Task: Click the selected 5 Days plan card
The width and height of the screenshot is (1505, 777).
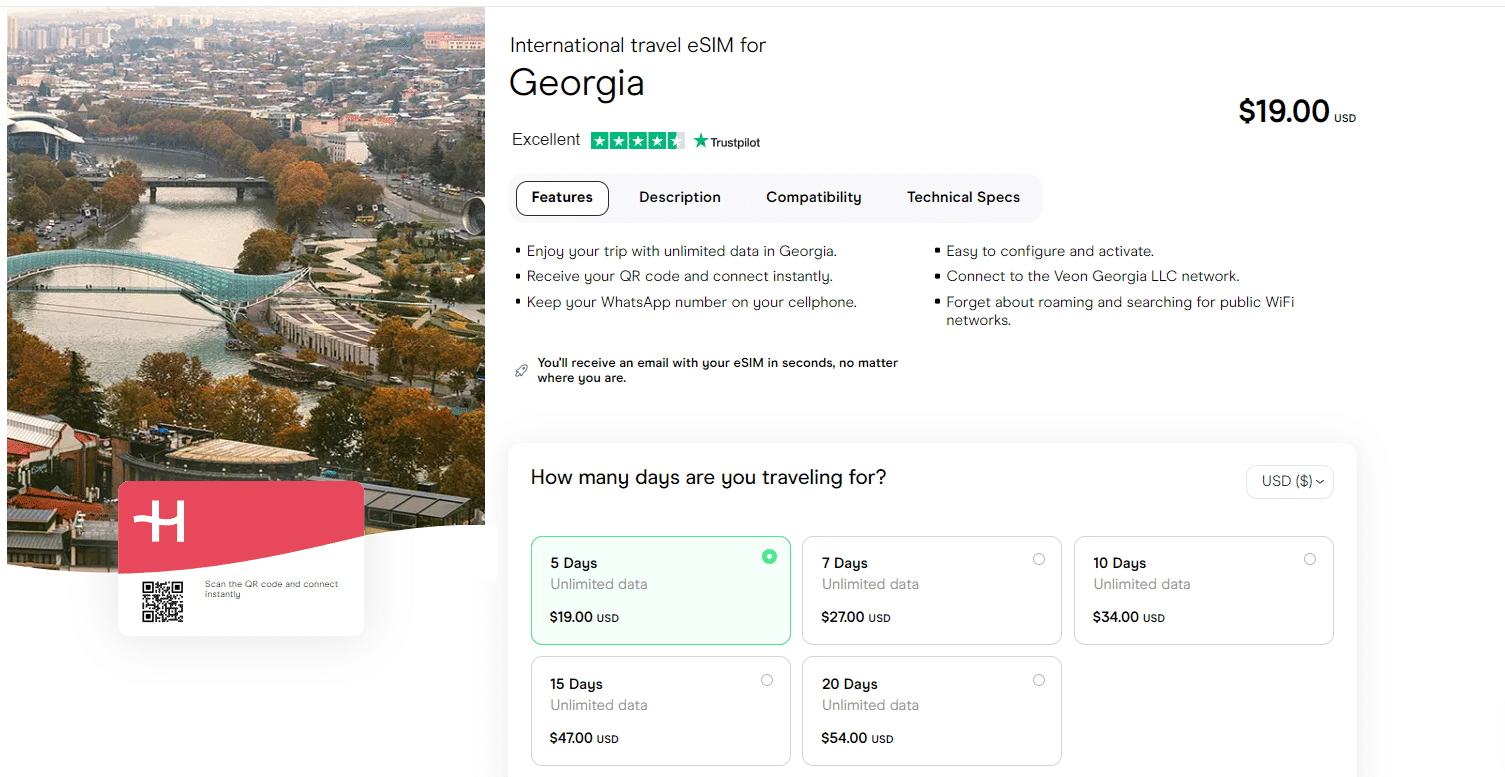Action: (x=661, y=590)
